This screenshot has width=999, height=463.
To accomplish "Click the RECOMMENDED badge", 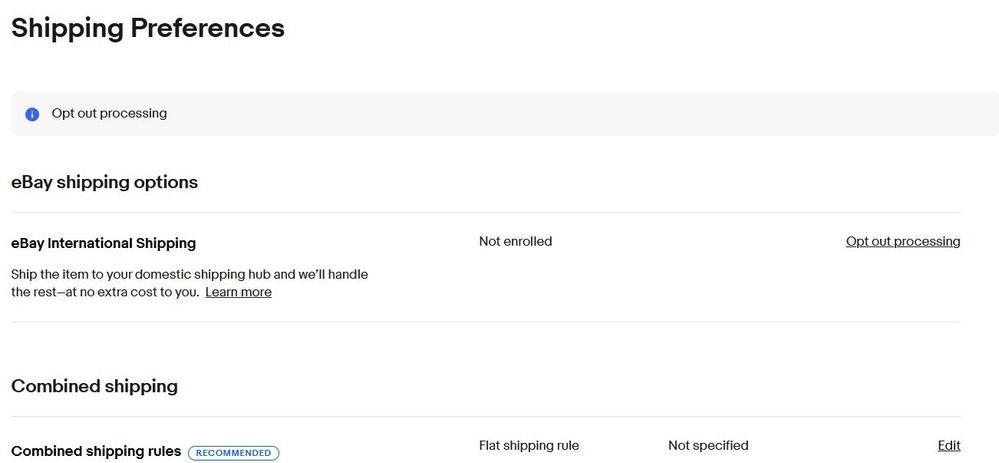I will pos(233,452).
